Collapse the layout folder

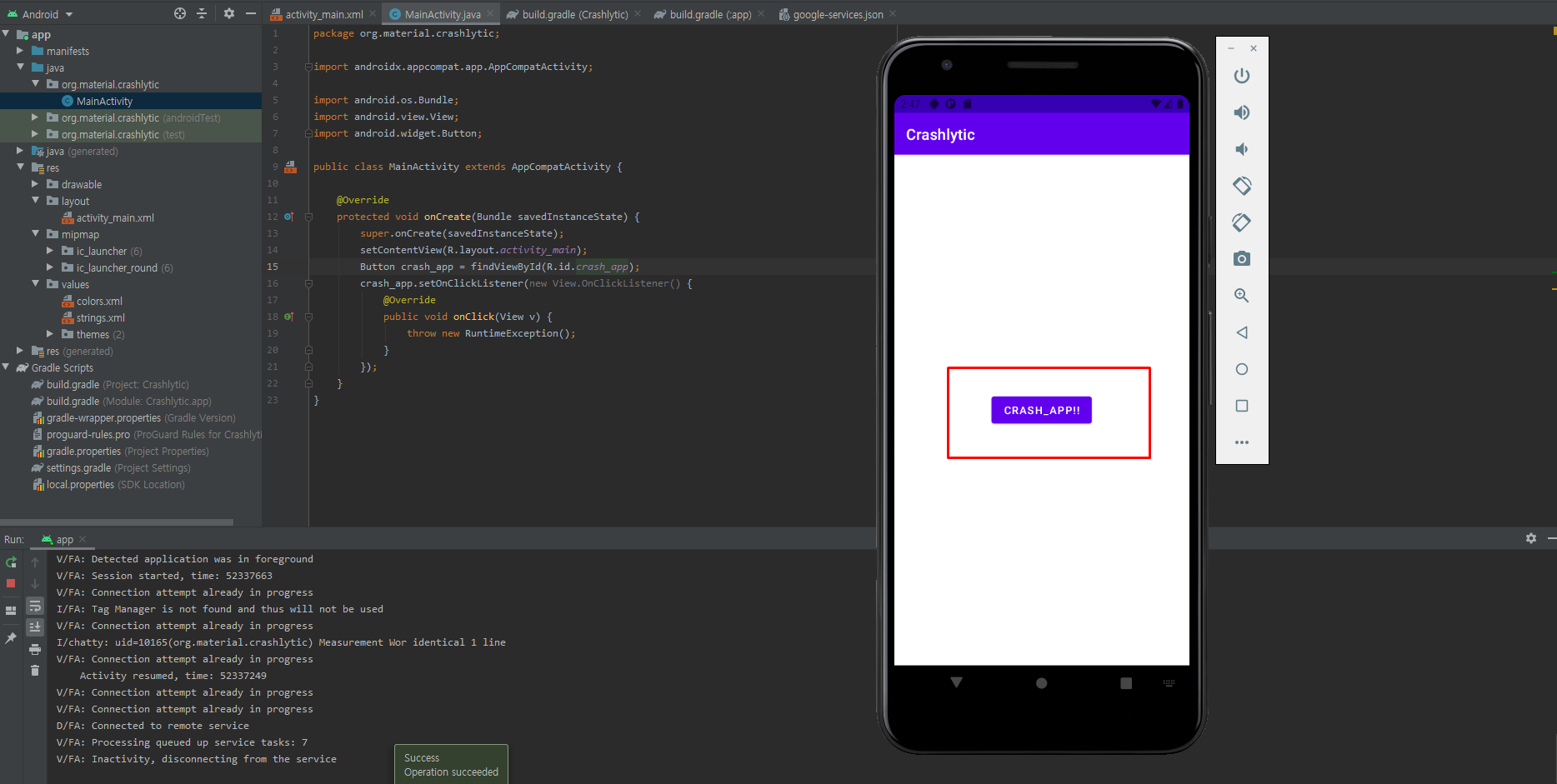pyautogui.click(x=35, y=201)
